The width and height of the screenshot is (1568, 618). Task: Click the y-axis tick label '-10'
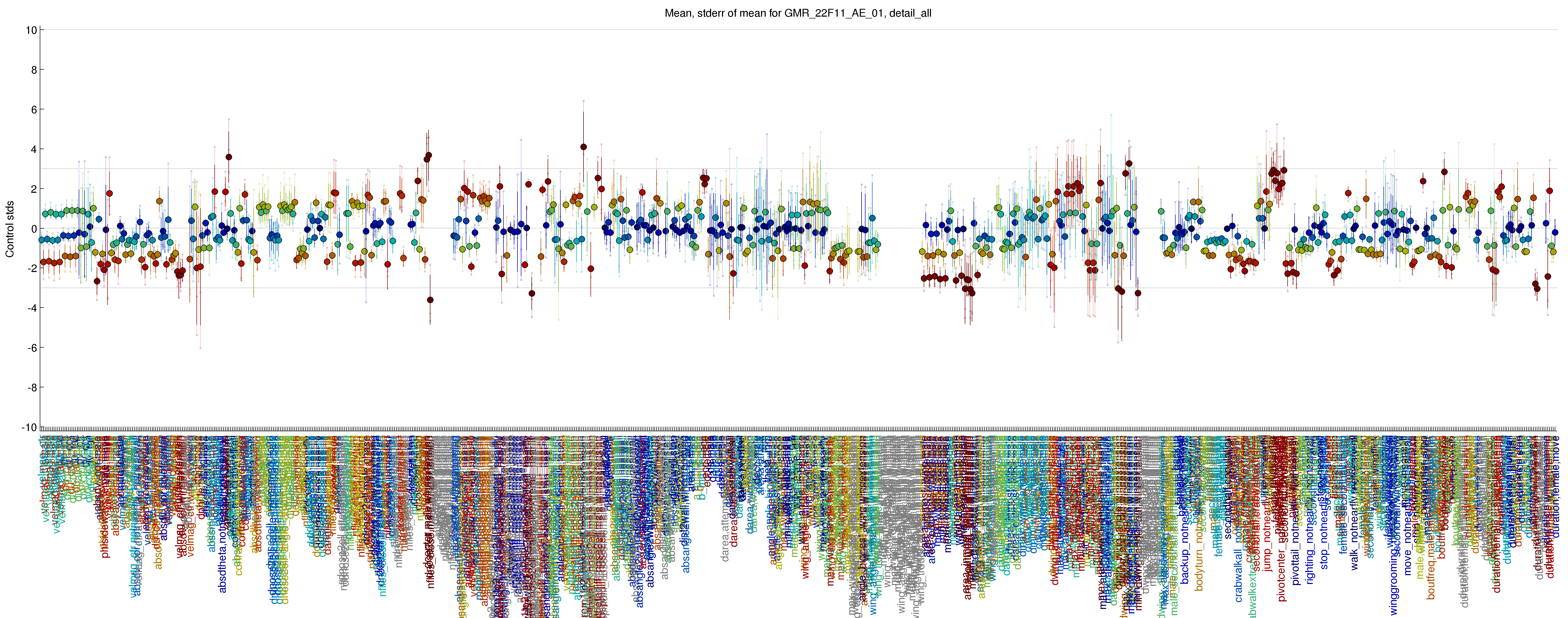click(29, 428)
